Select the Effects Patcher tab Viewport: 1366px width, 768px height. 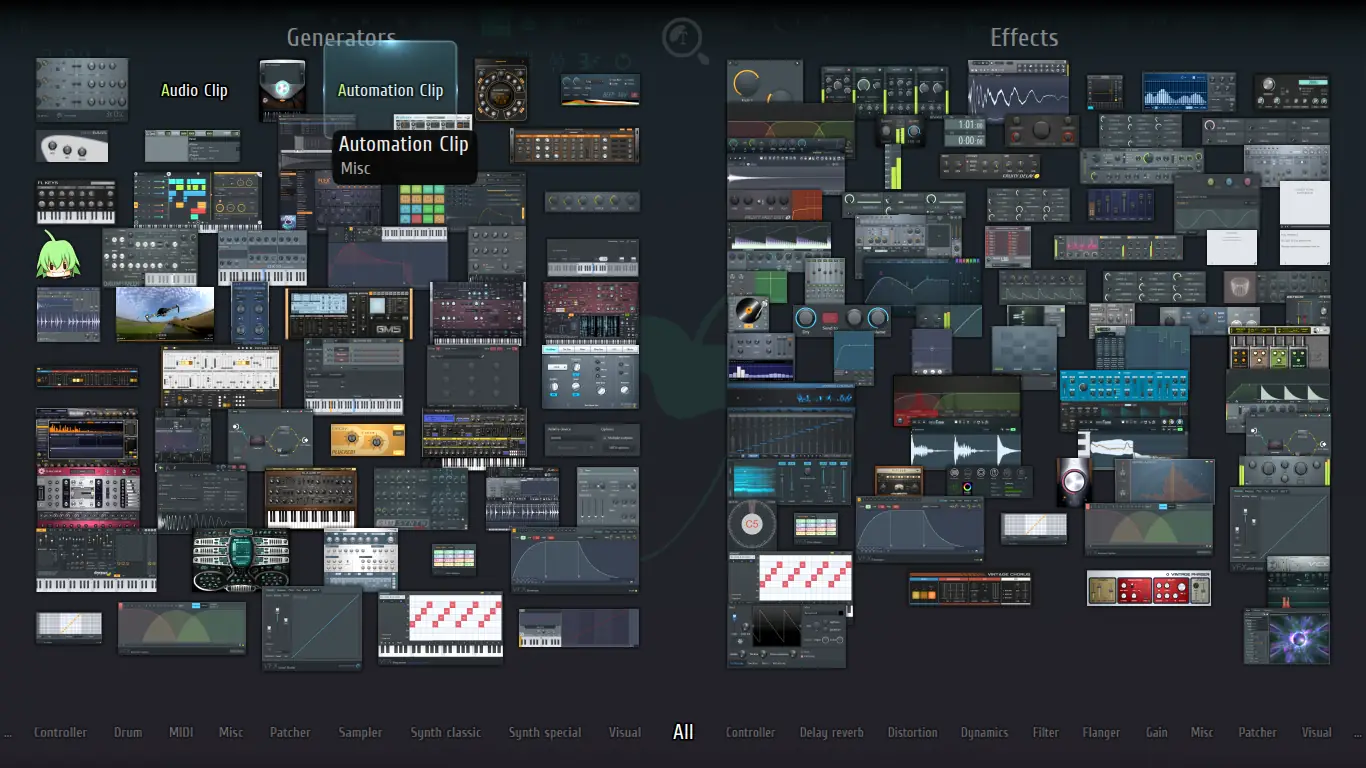tap(1258, 732)
